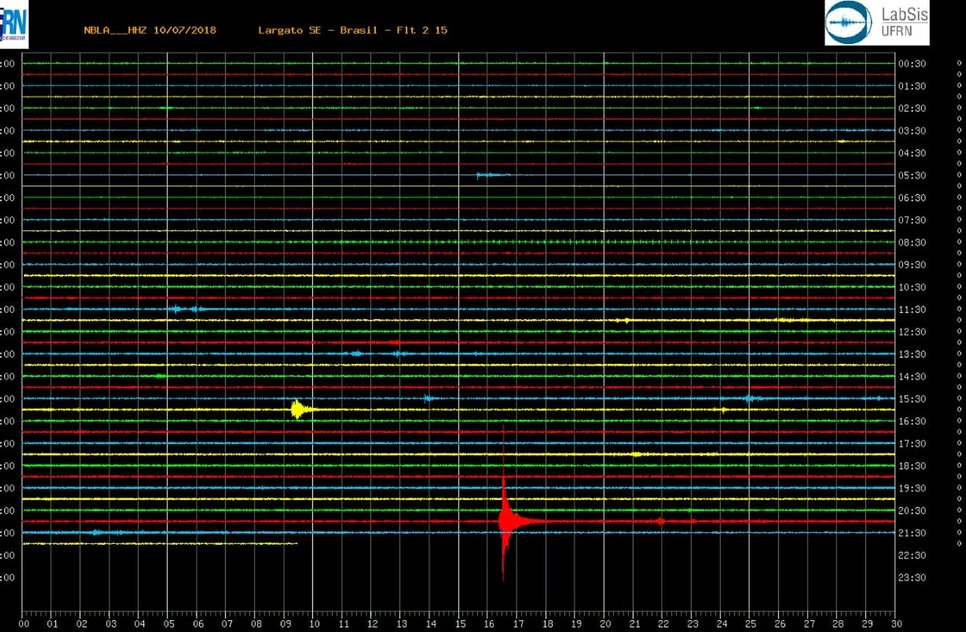This screenshot has height=632, width=966.
Task: Click the blue burst on the 05:30 trace
Action: coord(493,176)
